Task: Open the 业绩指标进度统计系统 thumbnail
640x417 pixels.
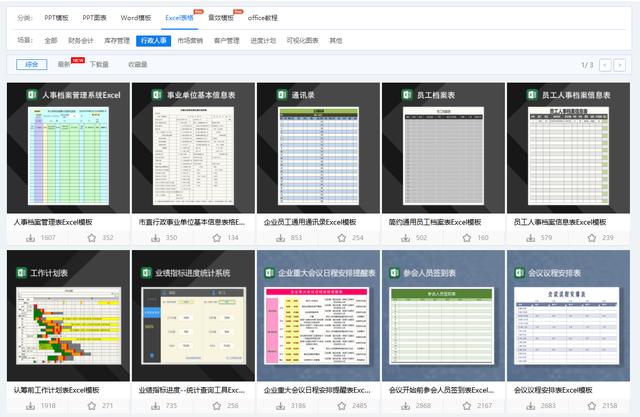Action: coord(193,316)
